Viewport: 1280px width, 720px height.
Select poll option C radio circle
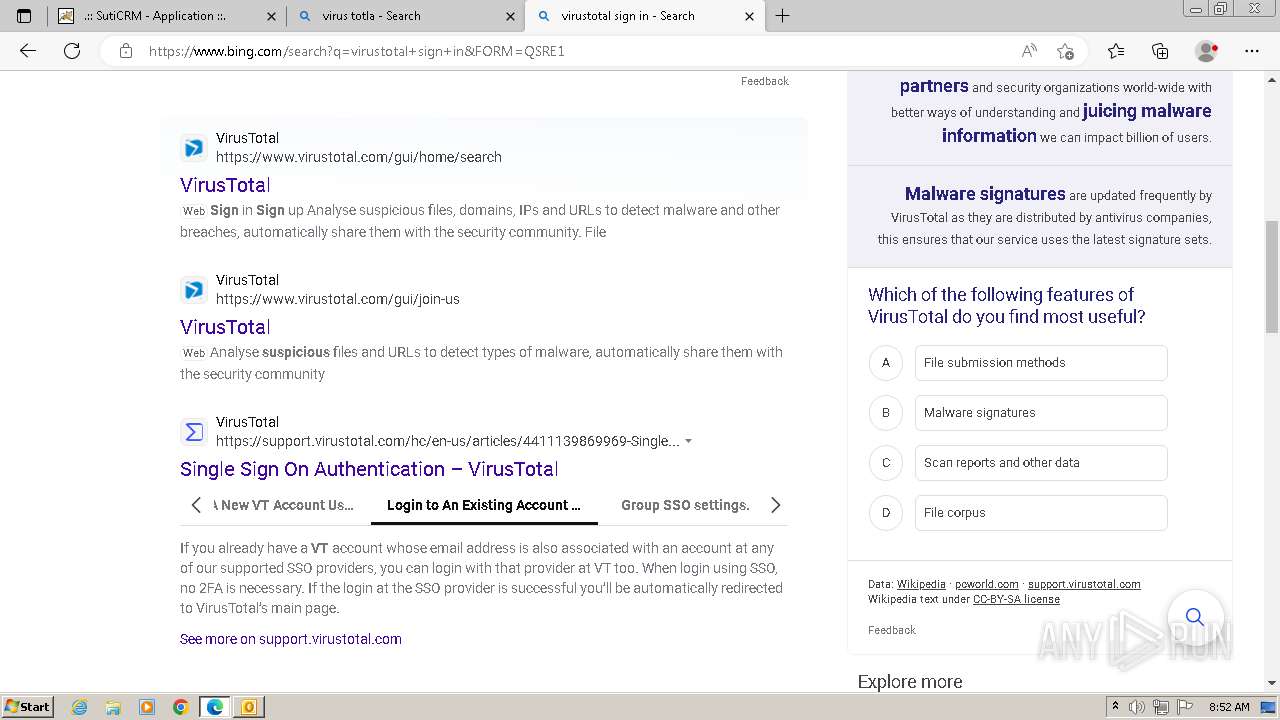click(886, 462)
